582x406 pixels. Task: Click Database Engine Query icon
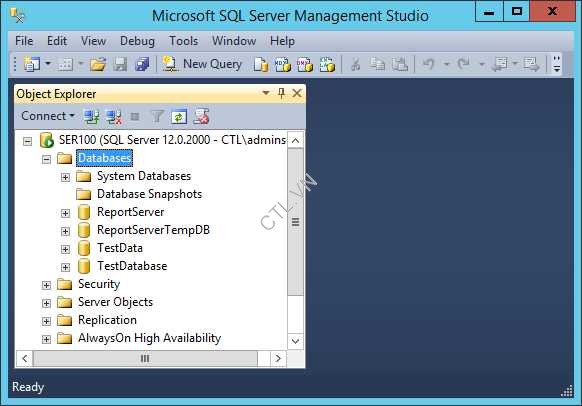pos(261,64)
